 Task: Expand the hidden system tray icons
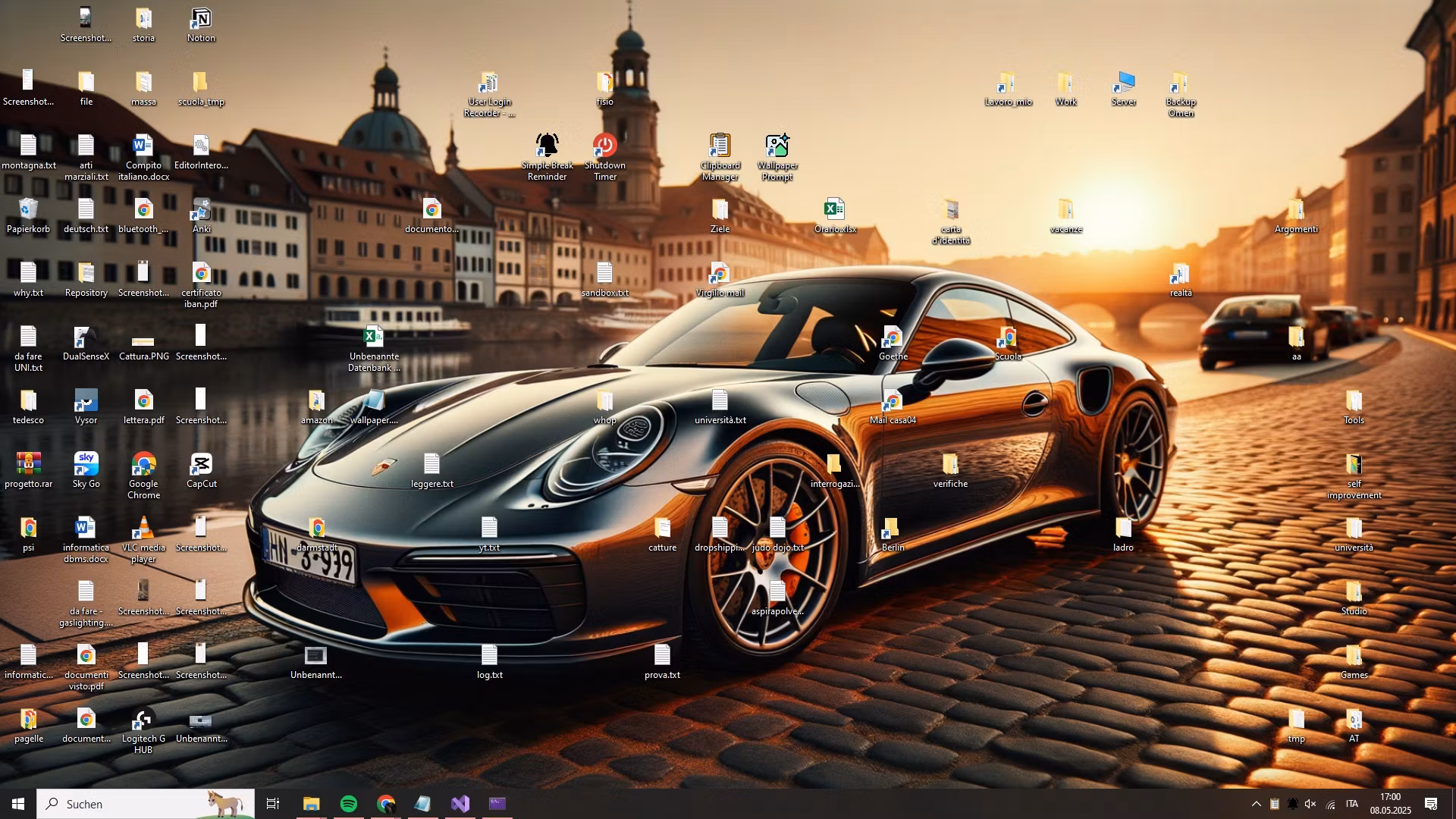(x=1256, y=804)
